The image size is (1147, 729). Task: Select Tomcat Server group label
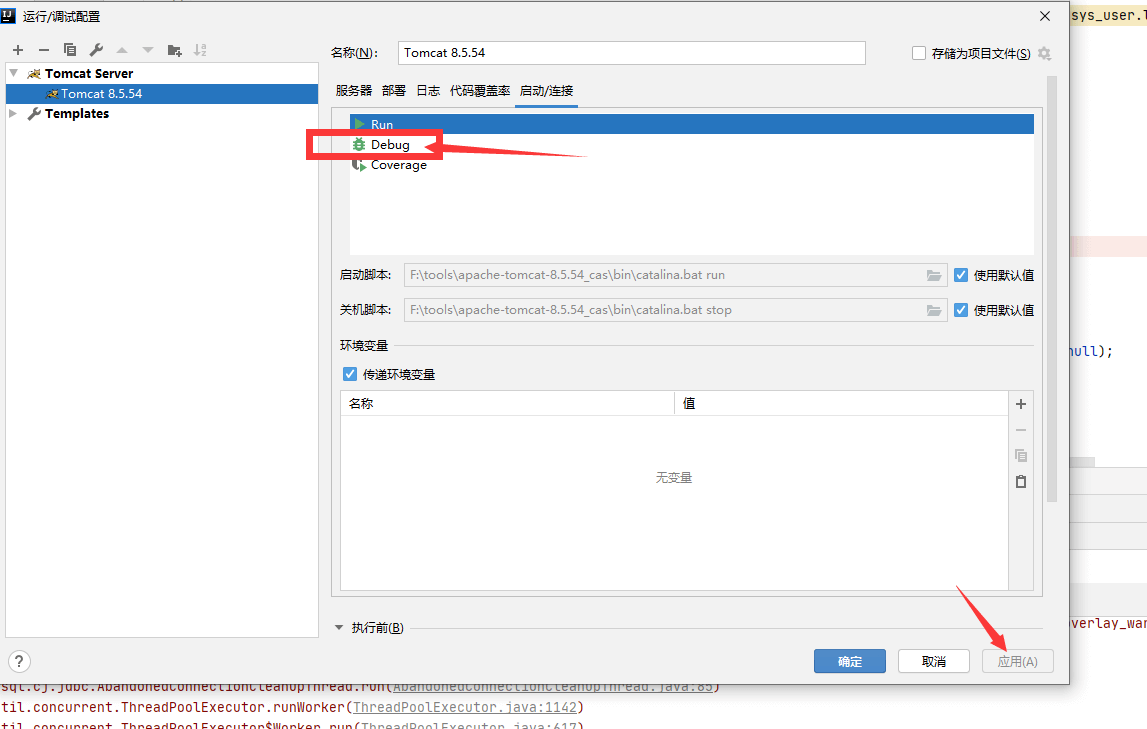click(89, 73)
